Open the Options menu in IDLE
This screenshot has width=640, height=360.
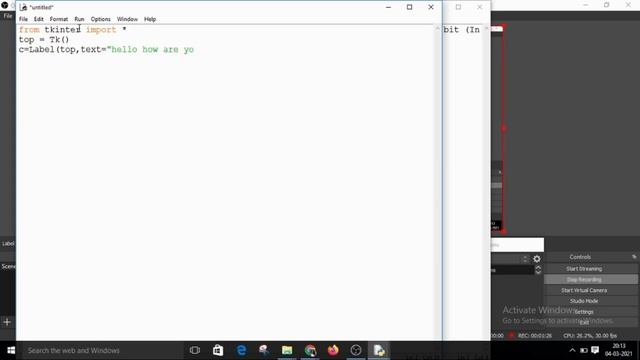(x=100, y=19)
